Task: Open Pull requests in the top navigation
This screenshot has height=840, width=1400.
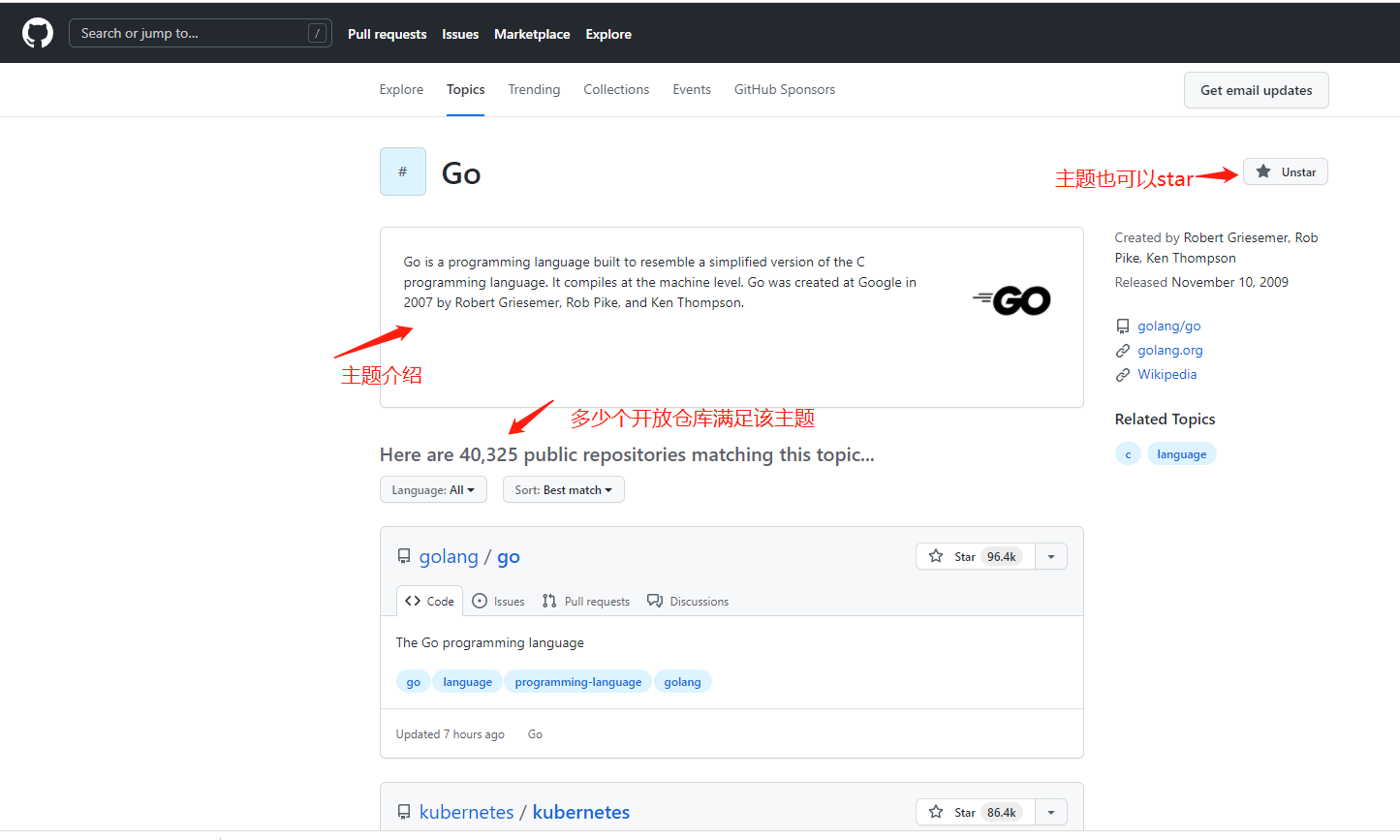Action: [x=387, y=34]
